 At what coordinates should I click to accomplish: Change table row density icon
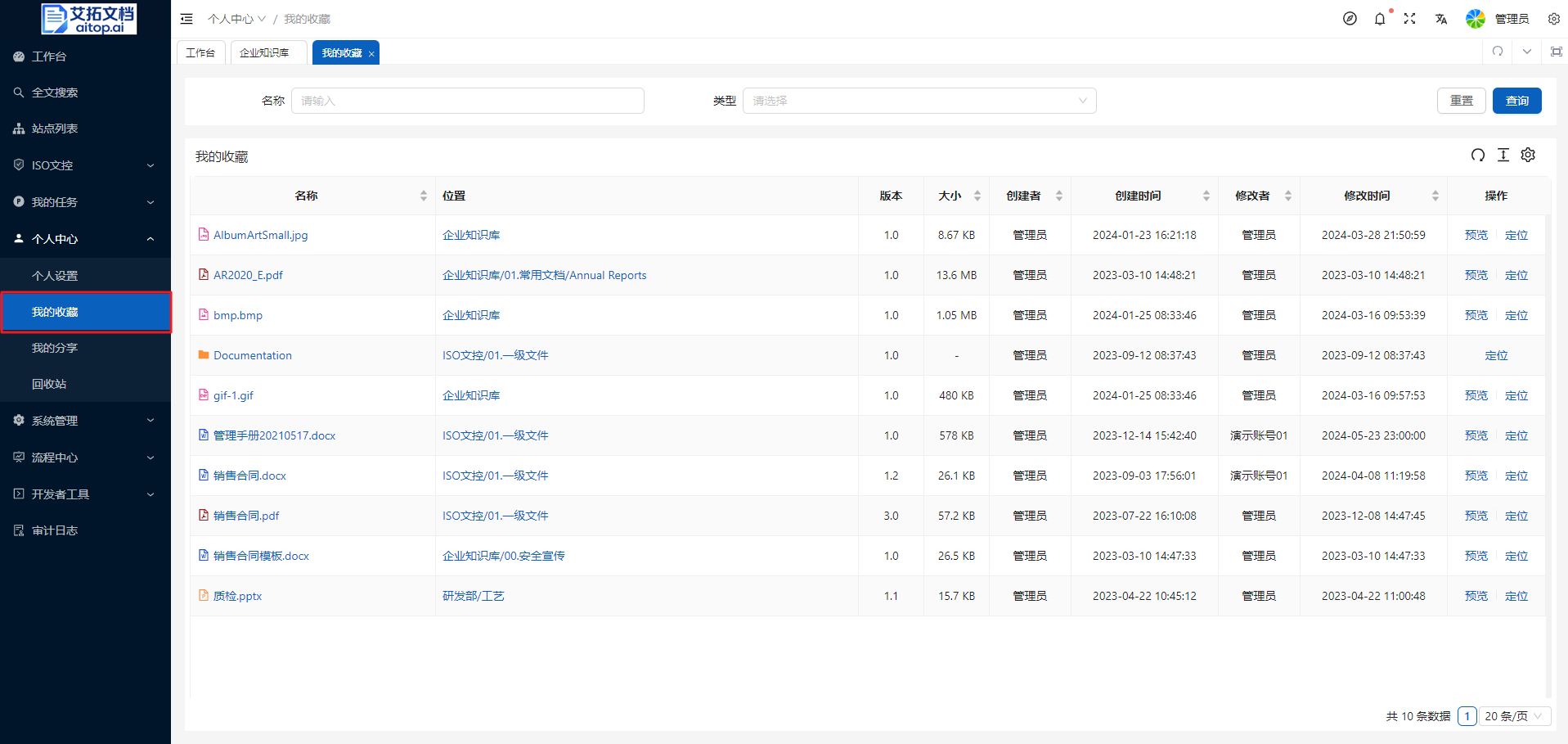1503,156
